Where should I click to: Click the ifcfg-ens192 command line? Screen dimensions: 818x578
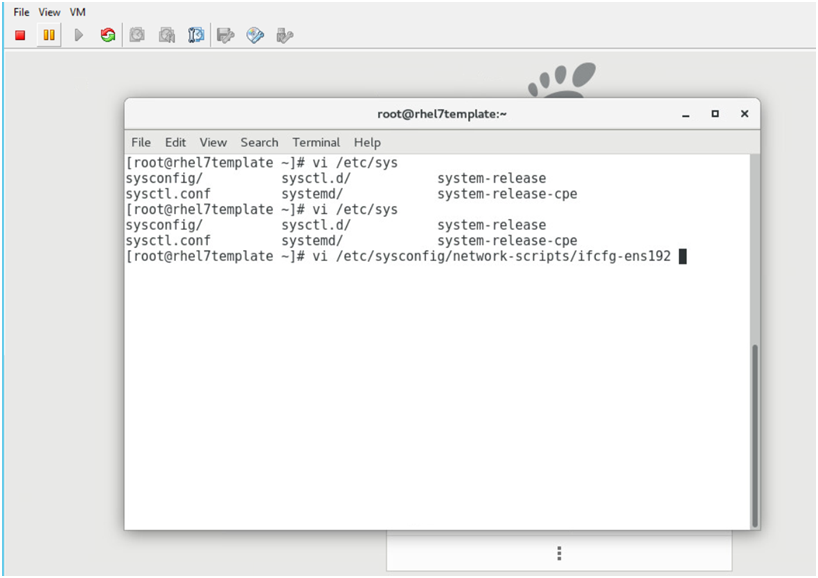[x=406, y=256]
